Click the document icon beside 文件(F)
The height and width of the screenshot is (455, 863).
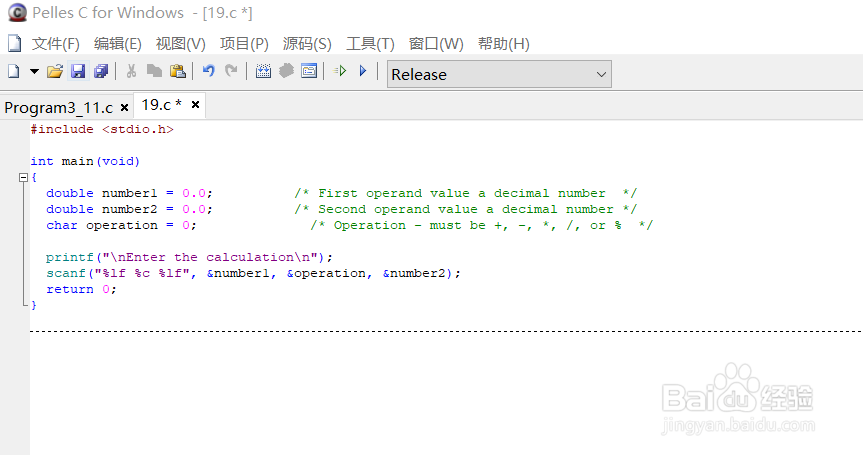click(15, 43)
